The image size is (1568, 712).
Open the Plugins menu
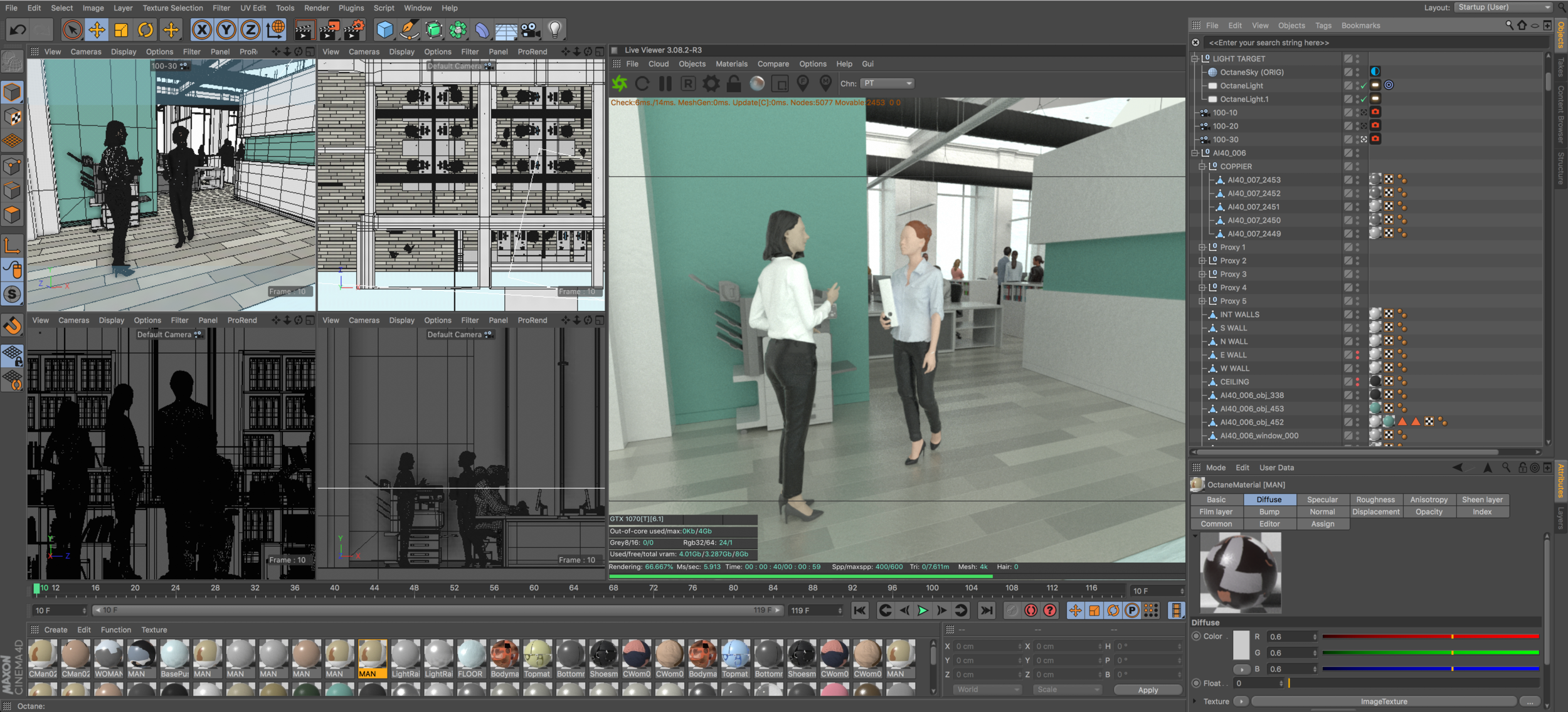point(351,8)
